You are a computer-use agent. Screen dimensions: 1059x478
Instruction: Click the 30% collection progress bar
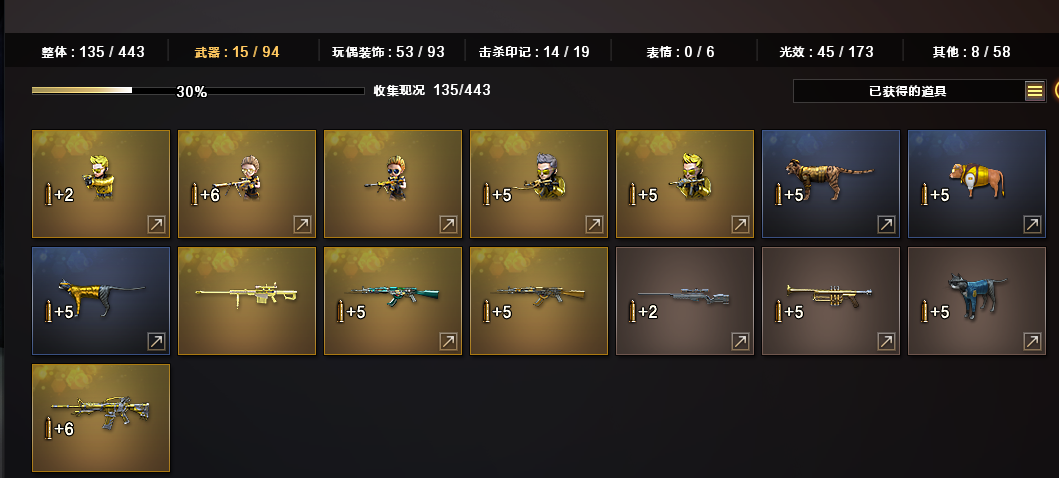(198, 90)
